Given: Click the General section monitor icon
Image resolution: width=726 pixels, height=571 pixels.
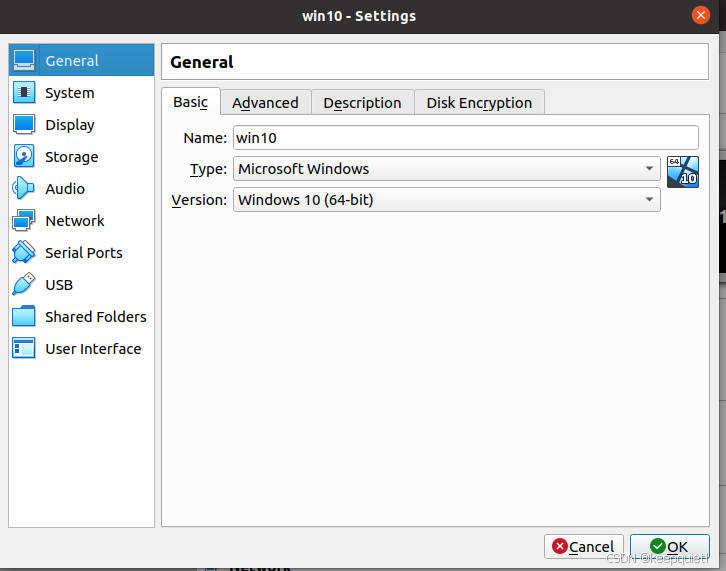Looking at the screenshot, I should tap(25, 60).
